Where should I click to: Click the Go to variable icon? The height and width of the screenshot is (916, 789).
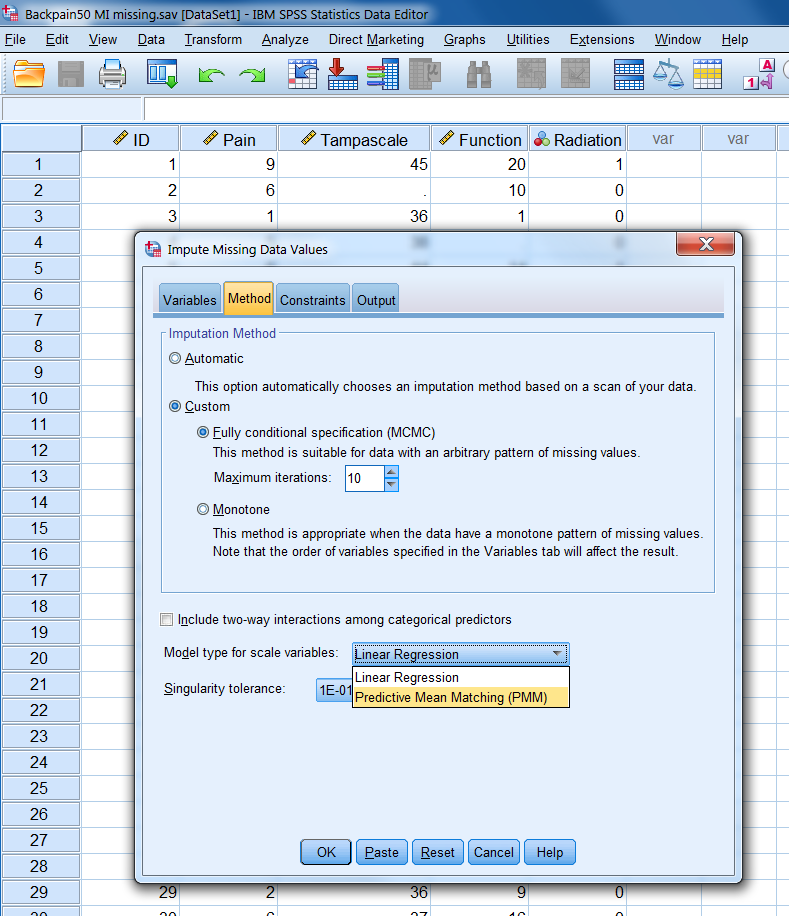(343, 74)
